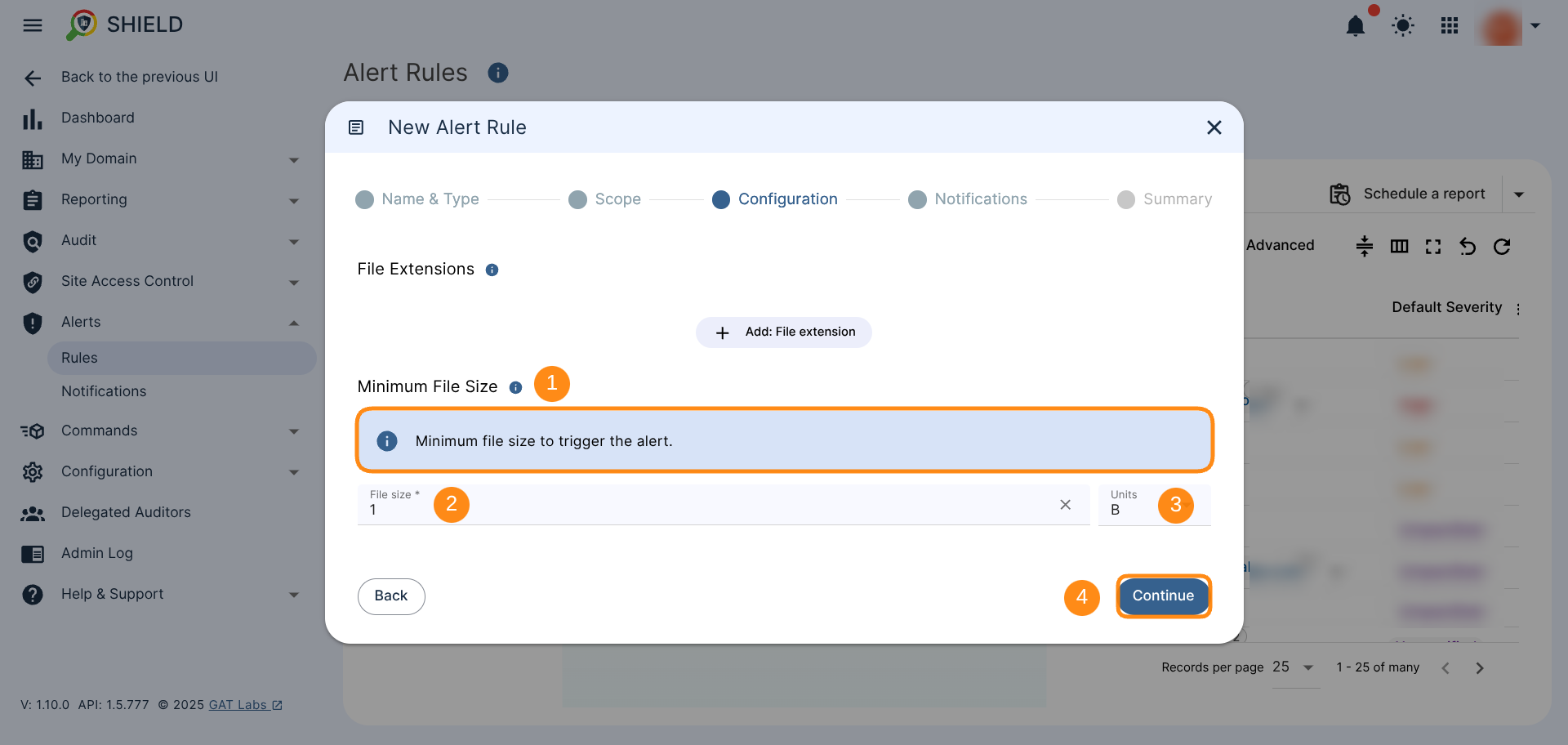Viewport: 1568px width, 745px height.
Task: Click the Back button
Action: click(391, 596)
